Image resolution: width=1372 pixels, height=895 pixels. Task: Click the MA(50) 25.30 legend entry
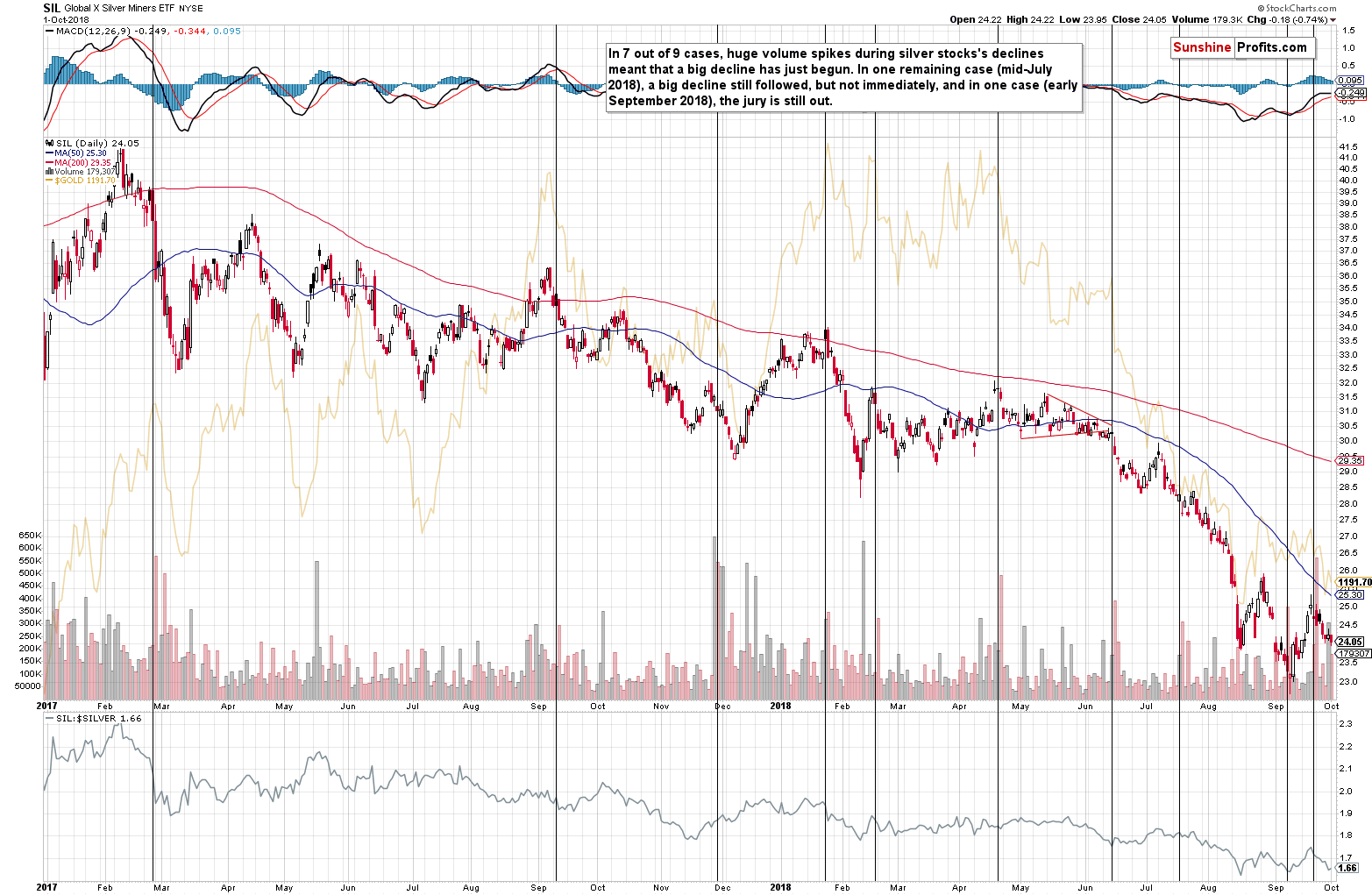(81, 153)
